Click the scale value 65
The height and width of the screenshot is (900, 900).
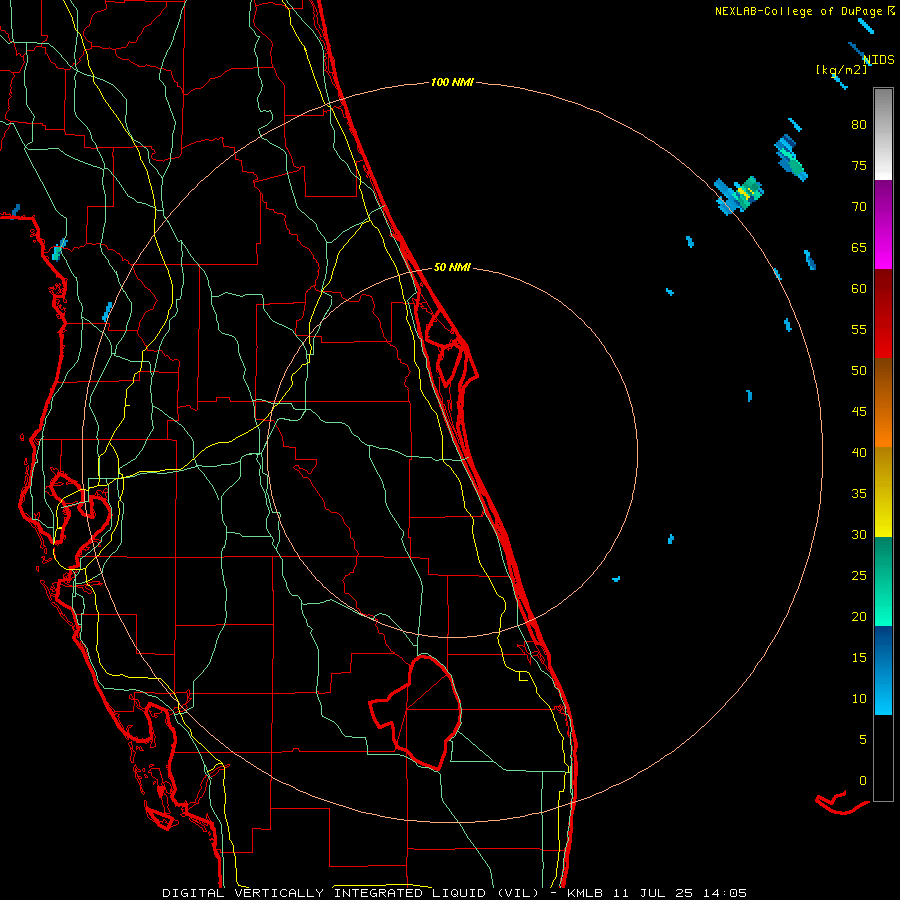coord(859,248)
